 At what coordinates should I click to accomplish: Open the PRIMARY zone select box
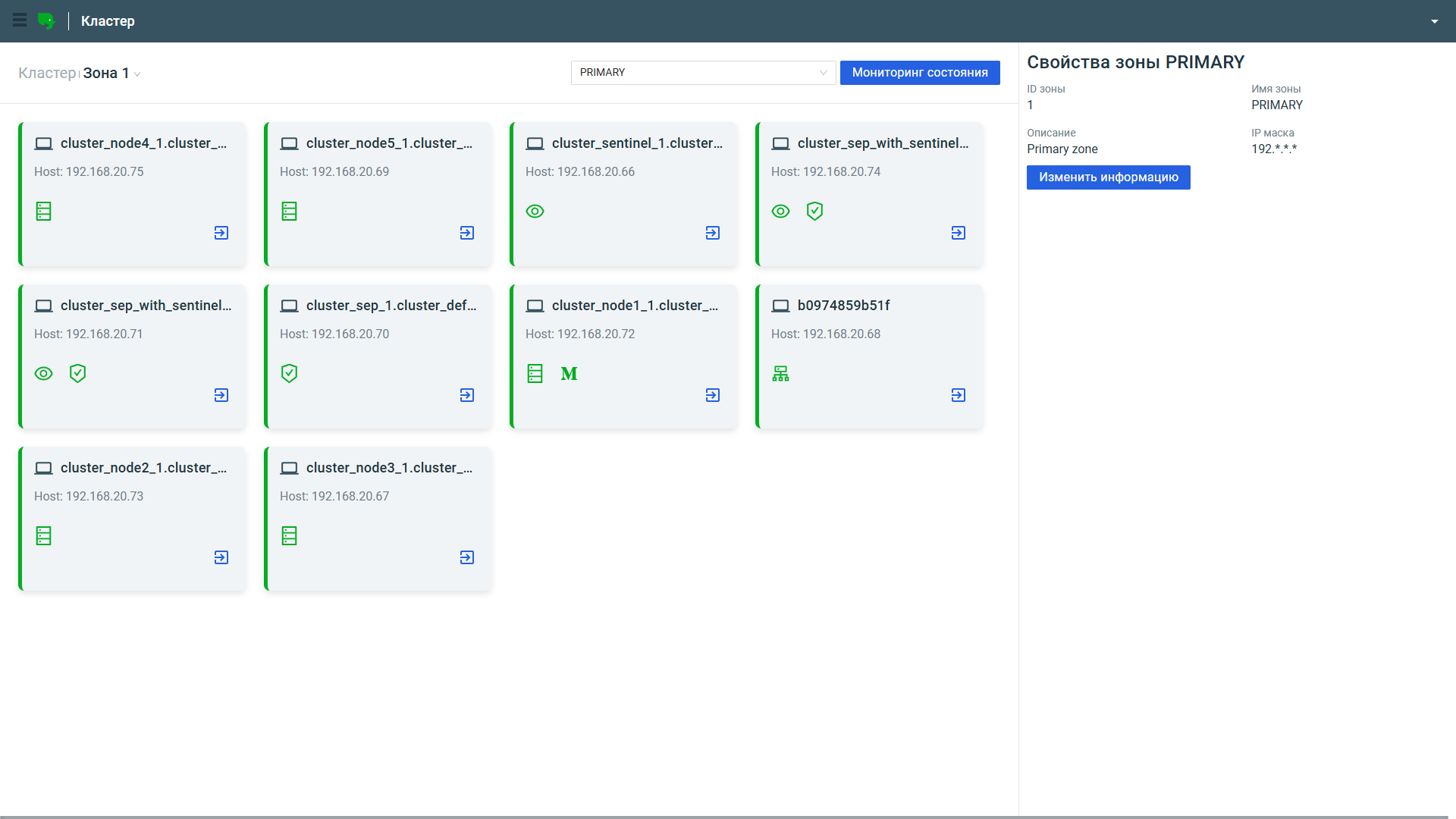[x=703, y=73]
